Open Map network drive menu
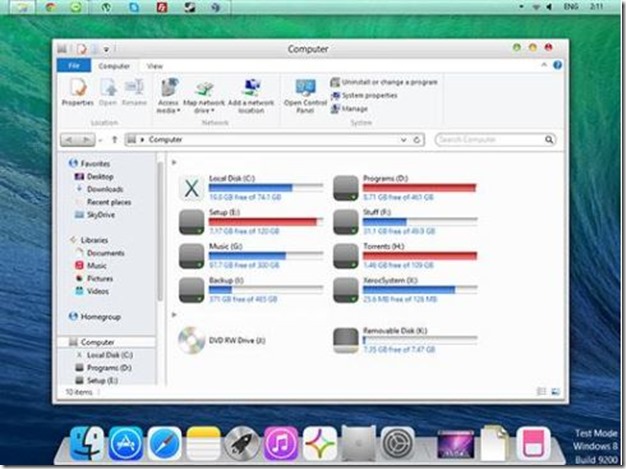 (x=204, y=97)
